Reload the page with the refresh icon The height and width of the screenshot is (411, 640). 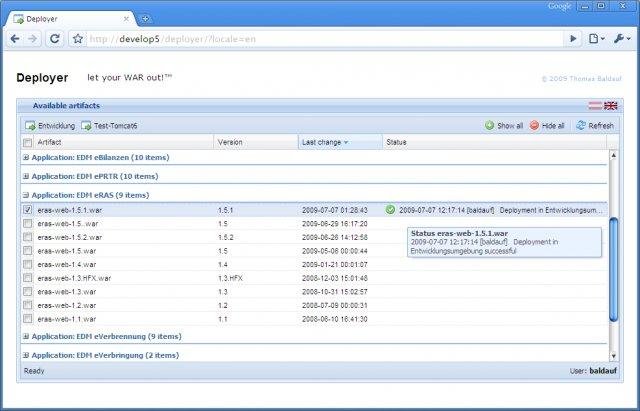coord(55,39)
